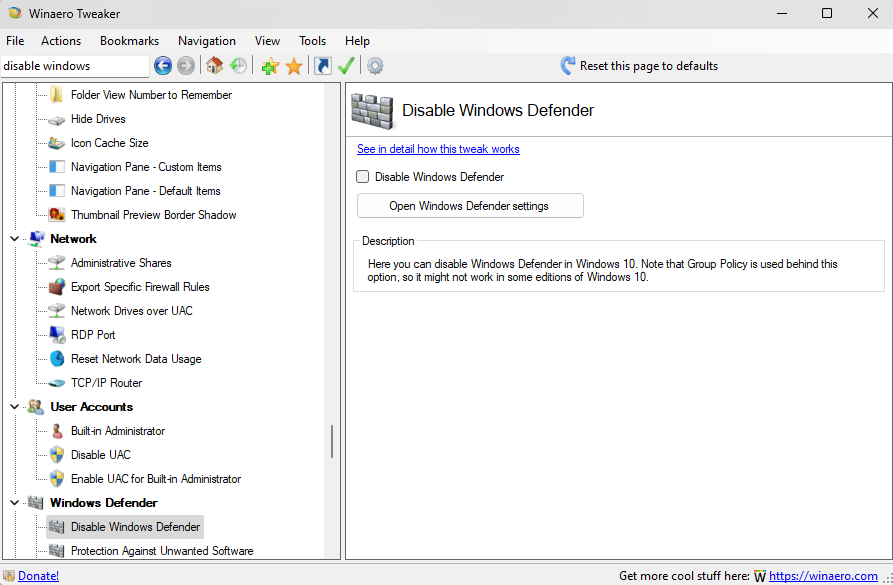Collapse the User Accounts tree category
Viewport: 893px width, 585px height.
[x=15, y=407]
